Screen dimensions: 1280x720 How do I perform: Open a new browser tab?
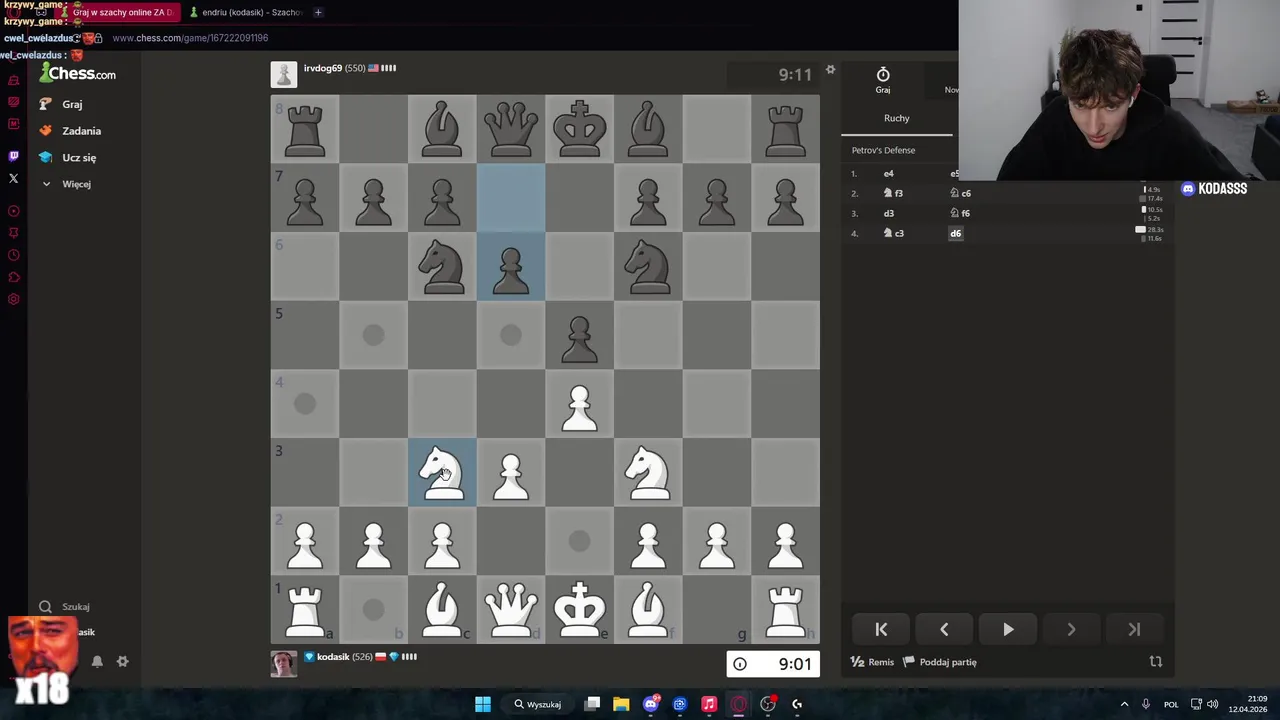318,12
